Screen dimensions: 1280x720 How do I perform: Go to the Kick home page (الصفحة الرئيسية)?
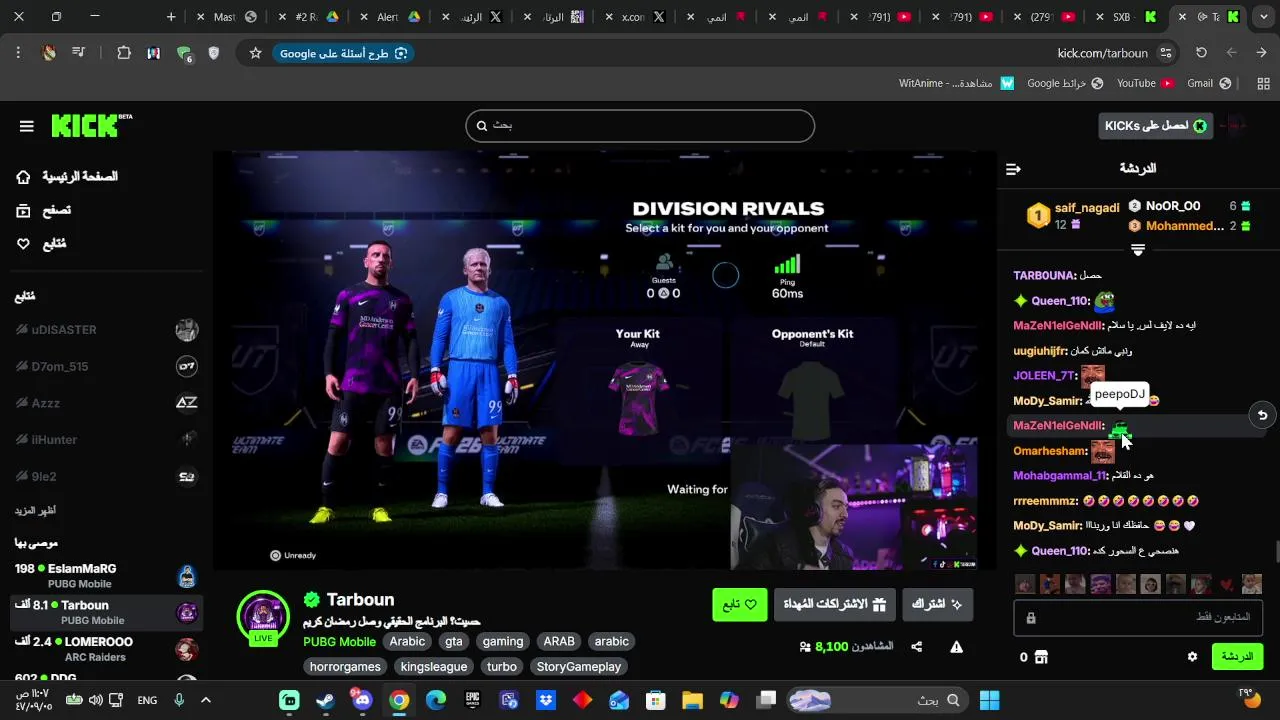(x=67, y=177)
